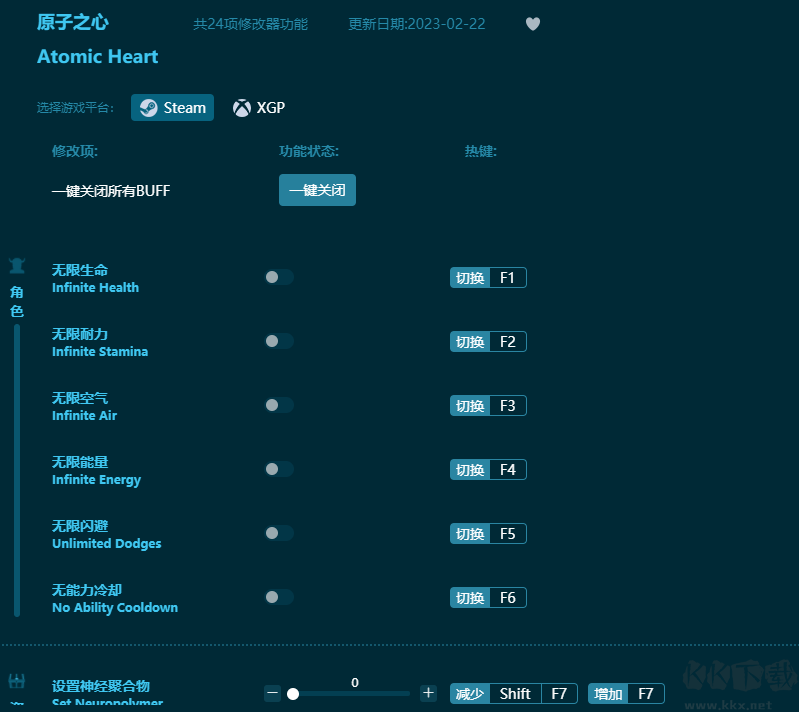This screenshot has height=712, width=799.
Task: Click the 无限生命 Infinite Health label
Action: tap(95, 278)
